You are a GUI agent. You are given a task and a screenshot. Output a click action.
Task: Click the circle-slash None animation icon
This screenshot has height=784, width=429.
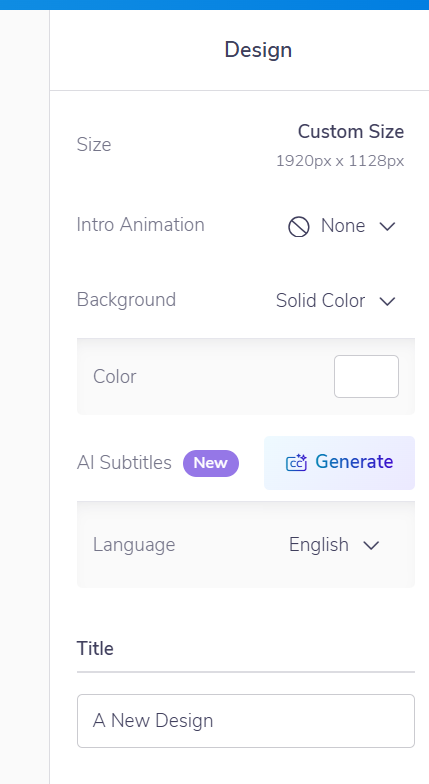(298, 226)
